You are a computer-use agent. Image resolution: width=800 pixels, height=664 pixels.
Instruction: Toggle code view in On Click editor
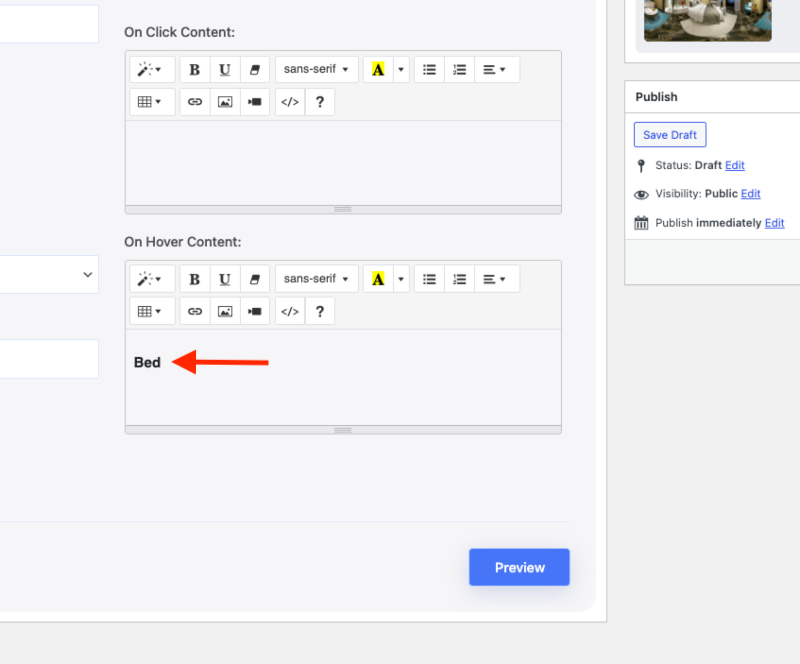tap(290, 102)
